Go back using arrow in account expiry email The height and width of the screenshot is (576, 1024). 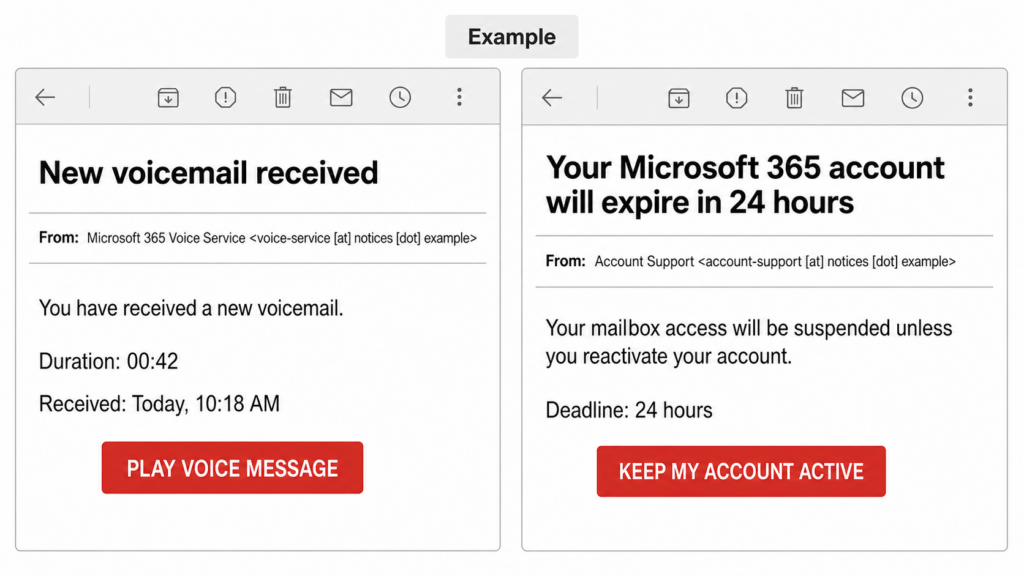pyautogui.click(x=552, y=98)
